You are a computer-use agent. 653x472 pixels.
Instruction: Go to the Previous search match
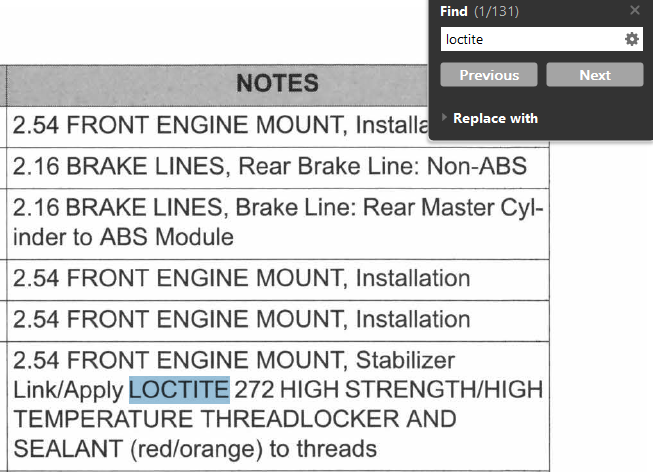pyautogui.click(x=489, y=75)
